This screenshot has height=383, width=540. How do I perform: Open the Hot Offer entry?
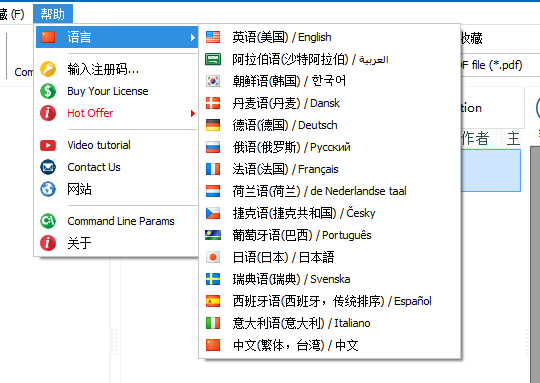(x=117, y=113)
